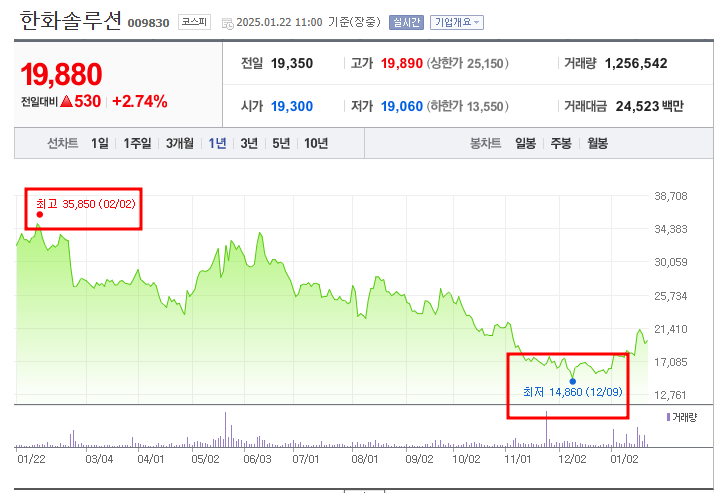Click the opening price 19,300
The image size is (714, 493).
[x=292, y=107]
